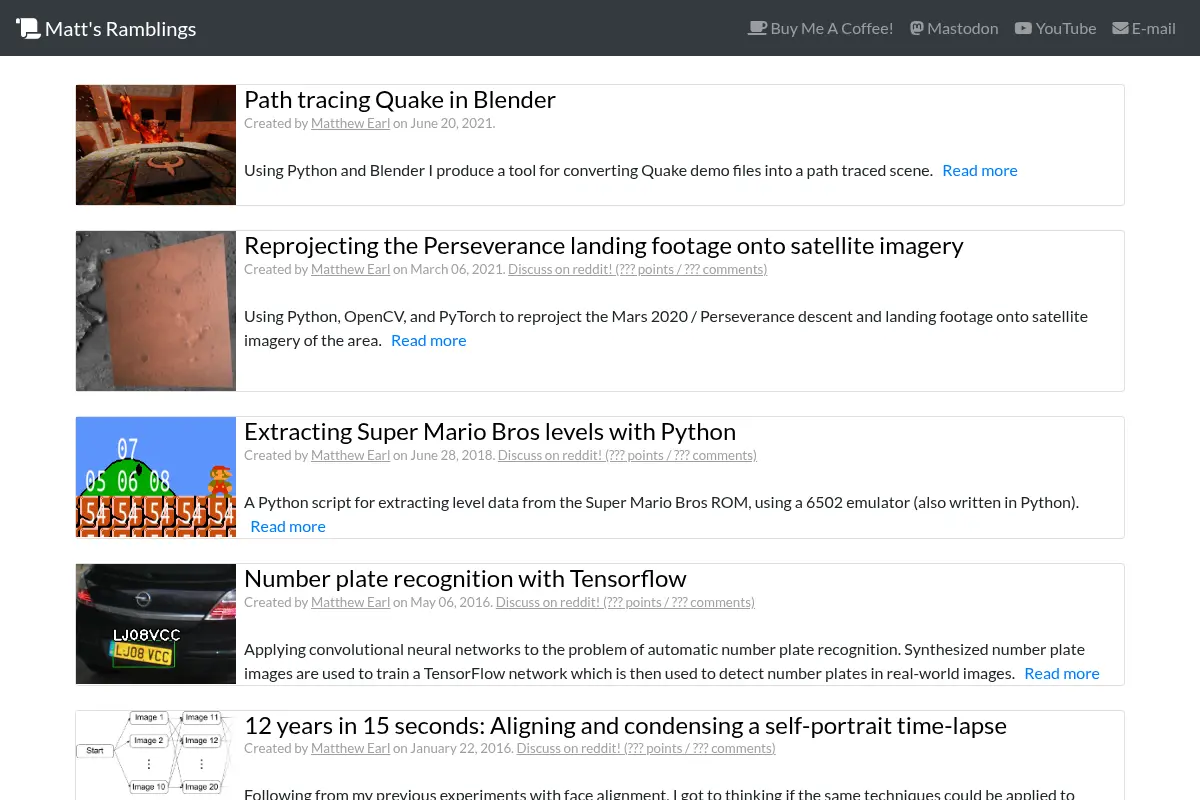Open the Quake path tracing thumbnail
This screenshot has height=800, width=1200.
(x=156, y=145)
